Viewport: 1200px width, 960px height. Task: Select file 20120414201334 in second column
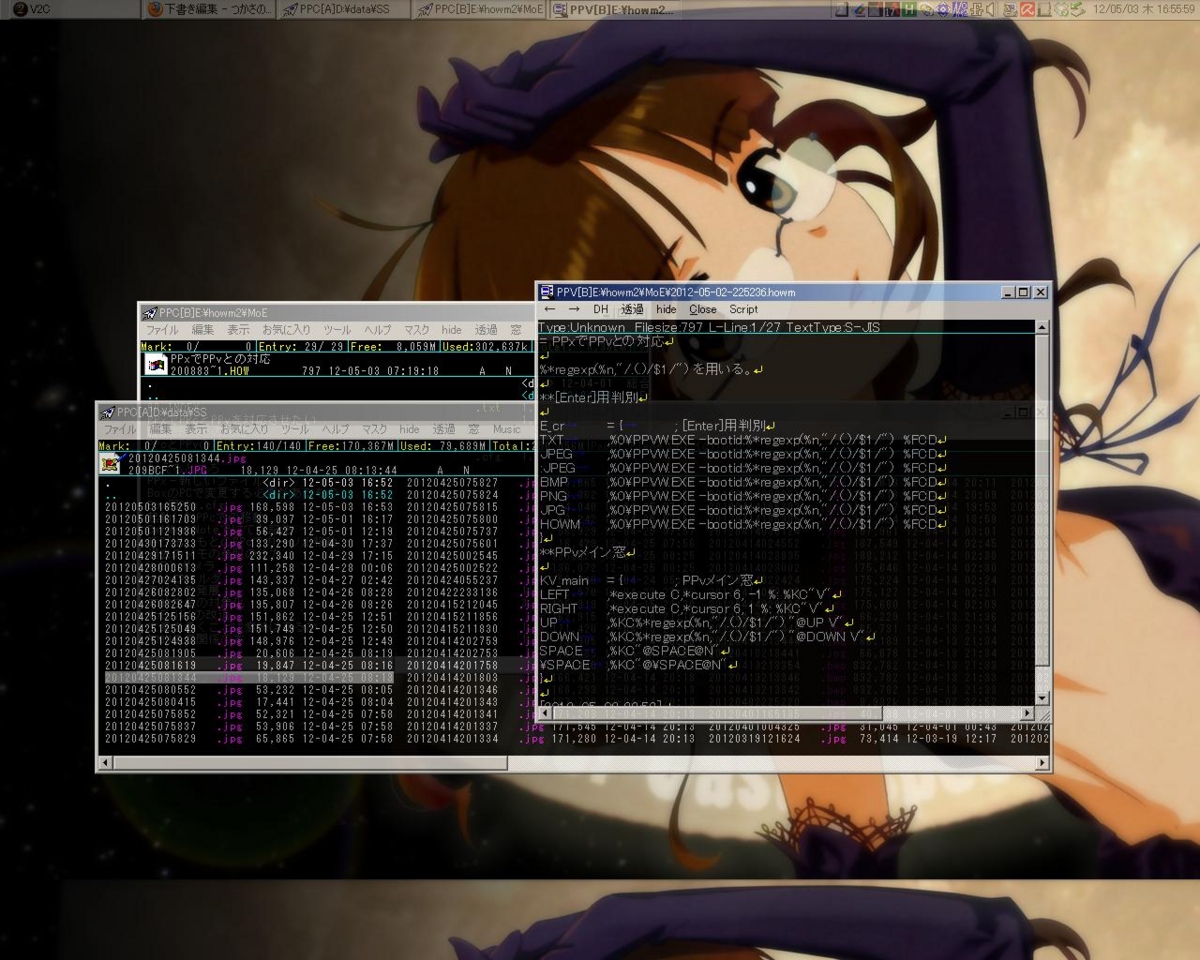452,739
